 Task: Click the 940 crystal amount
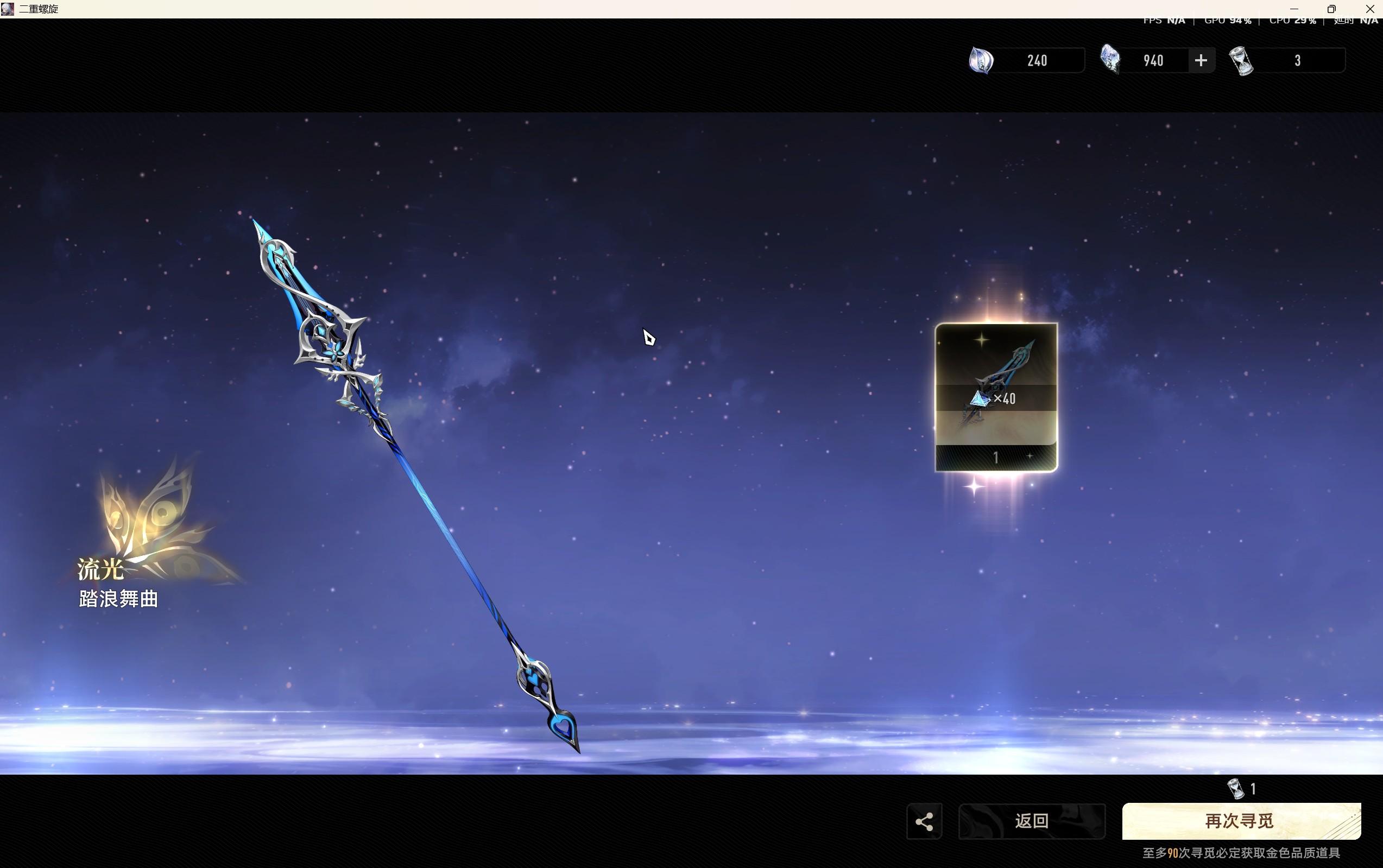tap(1153, 61)
